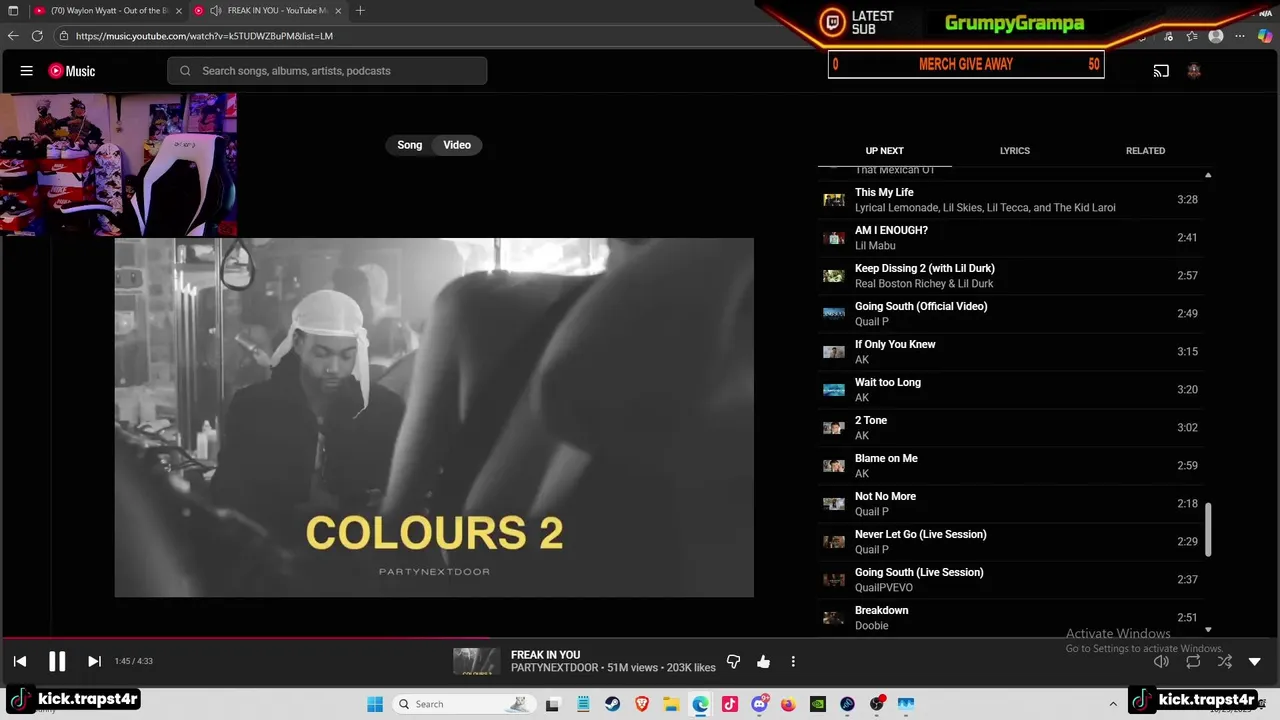The image size is (1280, 720).
Task: Refresh the page
Action: click(x=37, y=36)
